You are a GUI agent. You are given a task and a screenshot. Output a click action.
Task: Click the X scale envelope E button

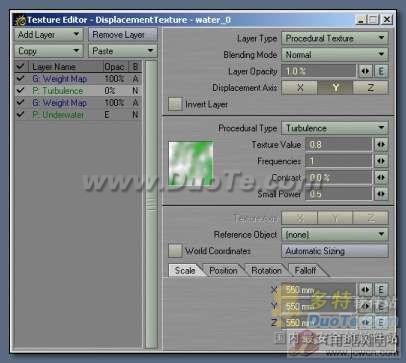pyautogui.click(x=381, y=290)
